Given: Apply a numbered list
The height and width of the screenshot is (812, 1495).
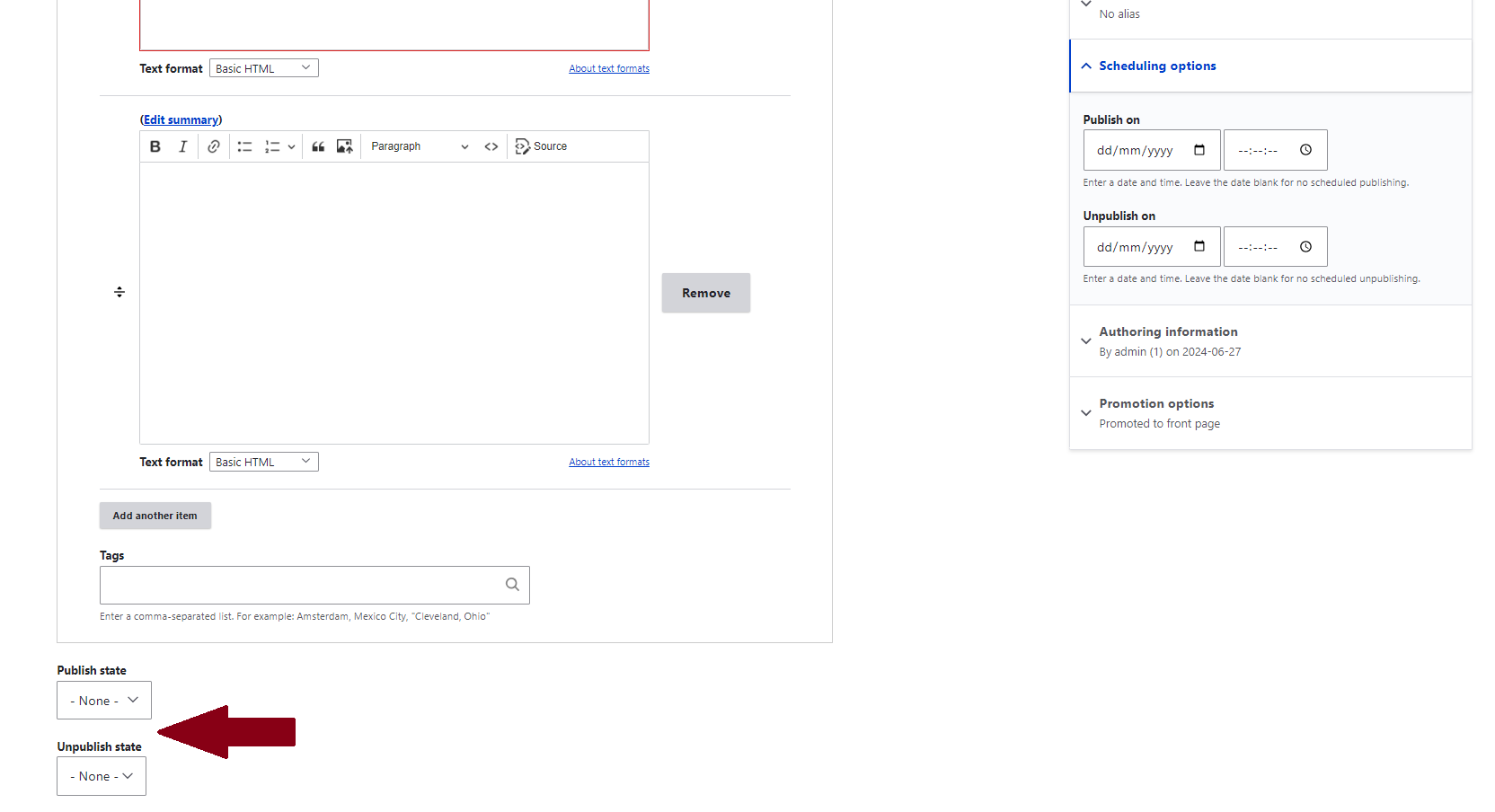Looking at the screenshot, I should pyautogui.click(x=273, y=146).
